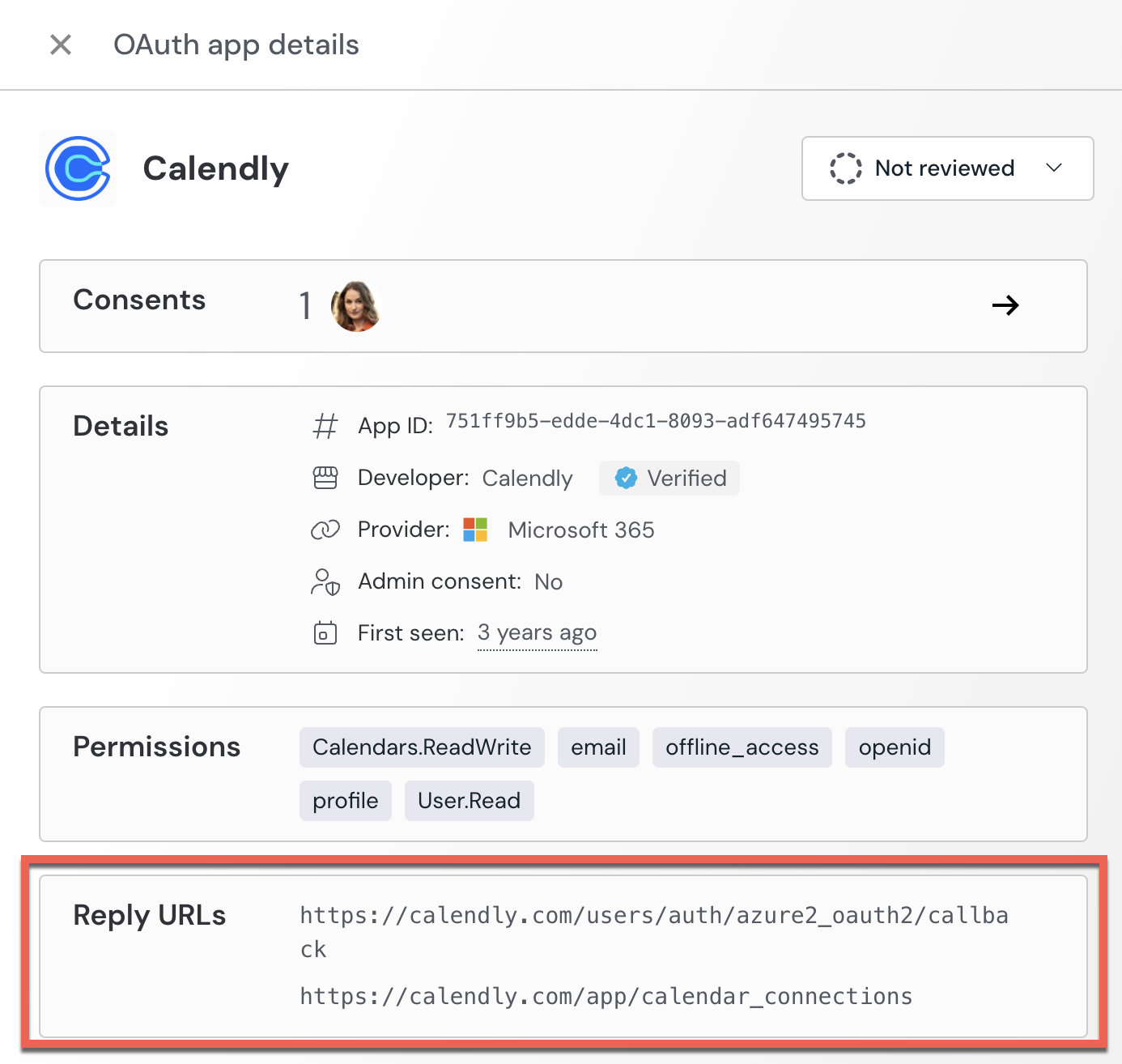Viewport: 1122px width, 1064px height.
Task: Click the Microsoft 365 provider text
Action: [581, 530]
